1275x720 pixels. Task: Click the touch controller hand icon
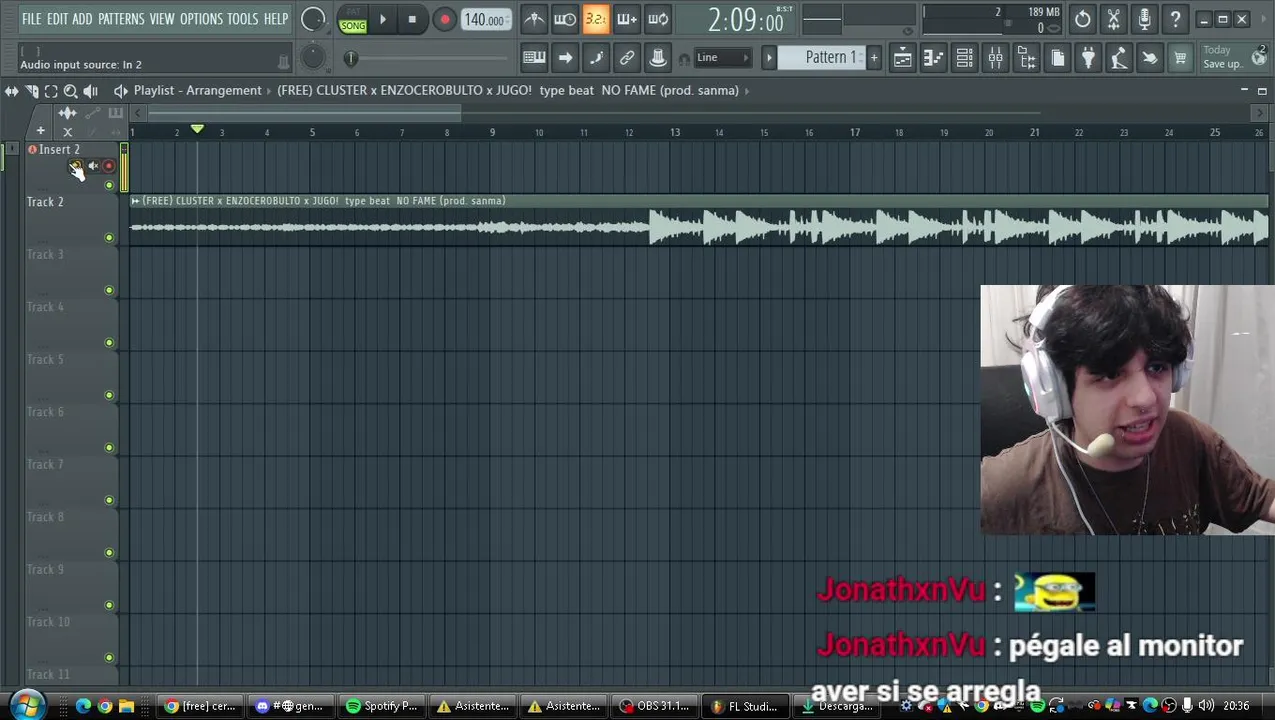pos(1150,58)
